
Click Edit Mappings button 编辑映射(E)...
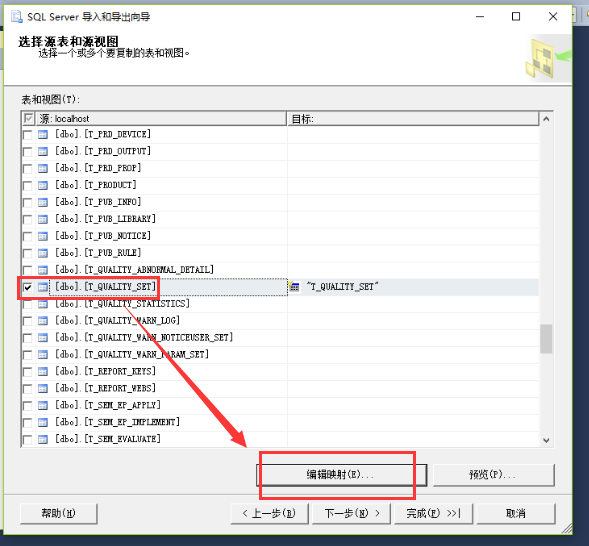click(x=341, y=475)
